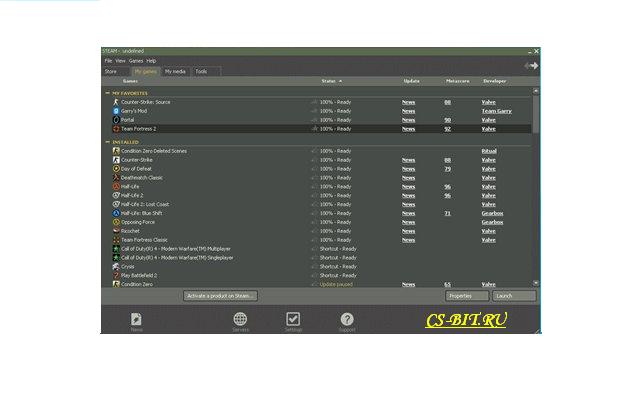Click the Portal game icon

point(116,120)
